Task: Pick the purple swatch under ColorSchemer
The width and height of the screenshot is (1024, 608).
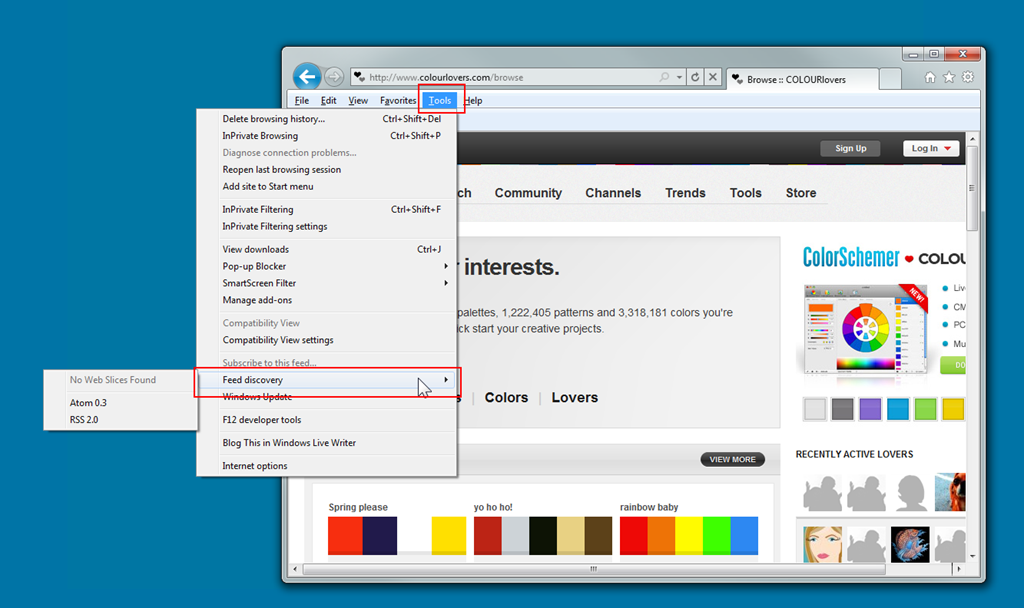Action: point(870,409)
